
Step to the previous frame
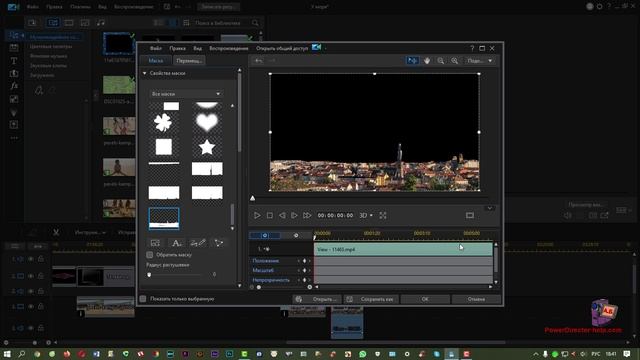(x=282, y=215)
